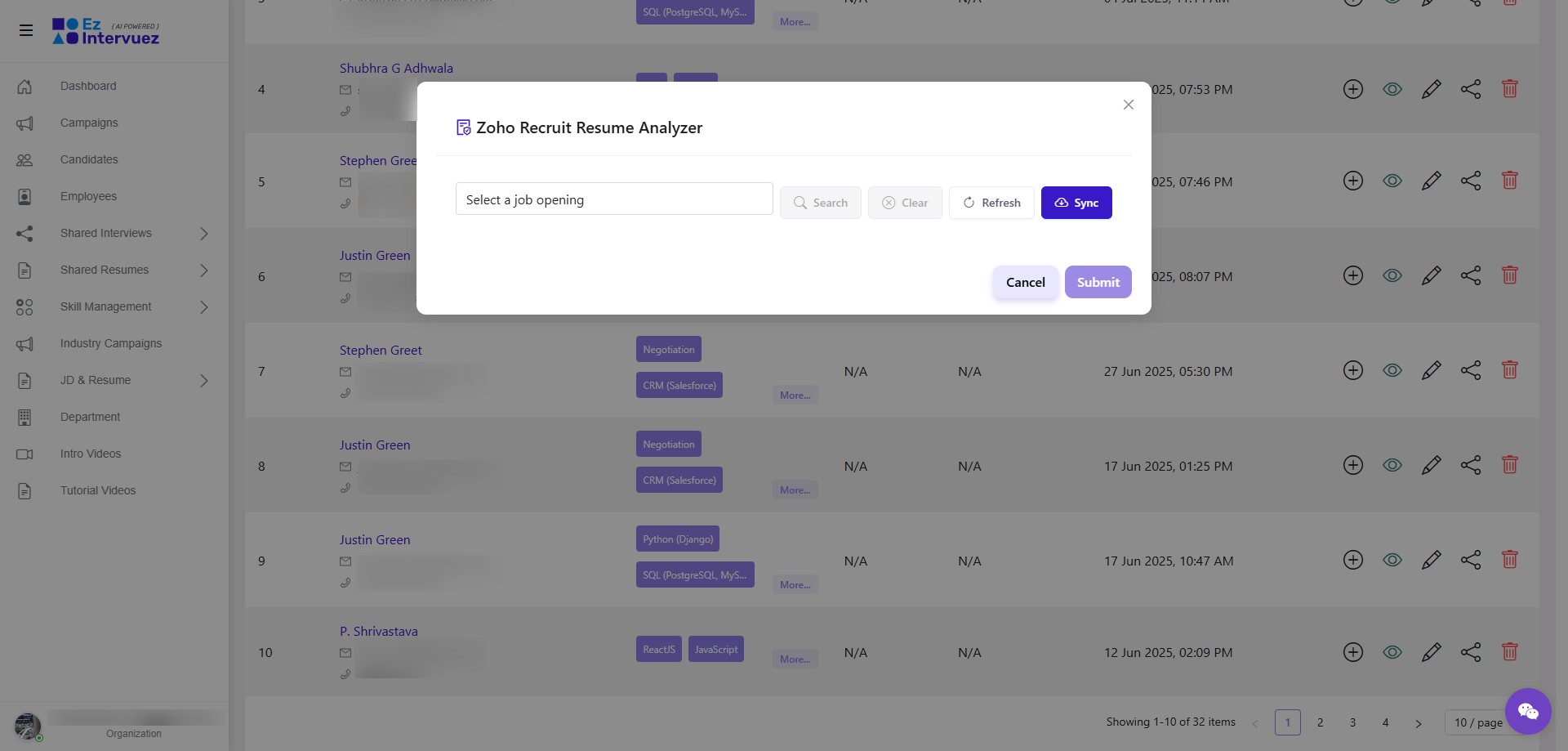Expand the Skill Management sidebar section
The image size is (1568, 751).
coord(203,307)
